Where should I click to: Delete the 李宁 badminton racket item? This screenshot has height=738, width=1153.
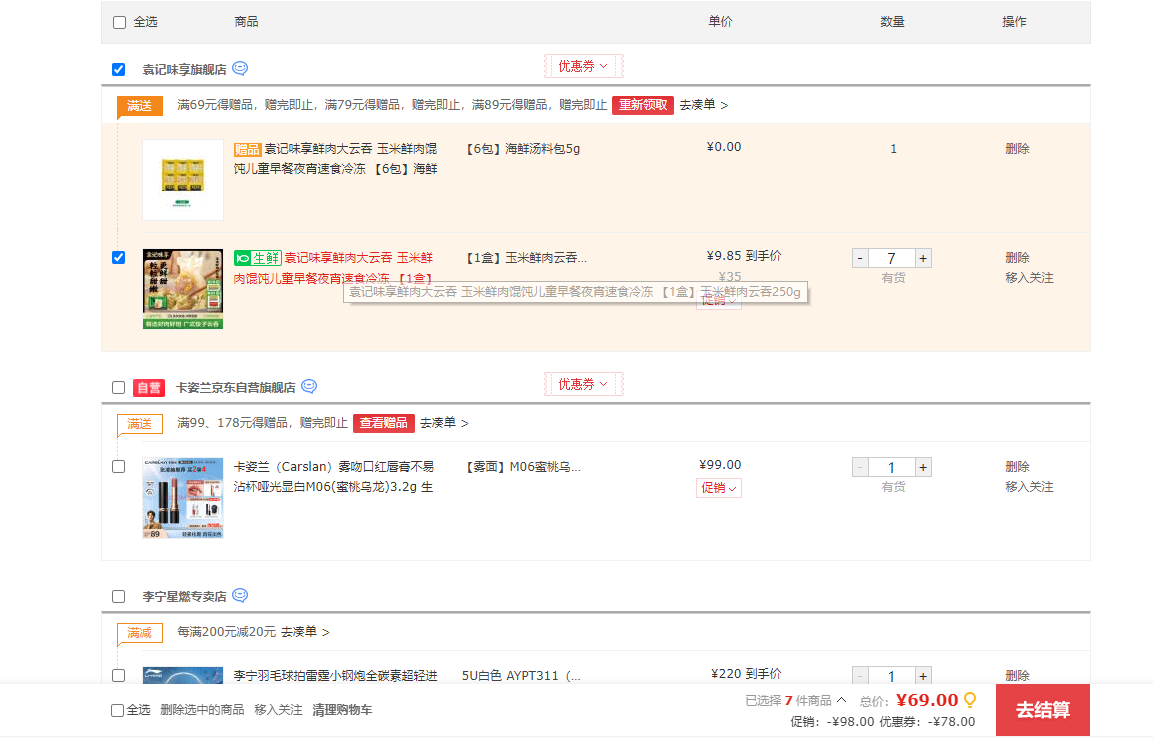pyautogui.click(x=1017, y=676)
